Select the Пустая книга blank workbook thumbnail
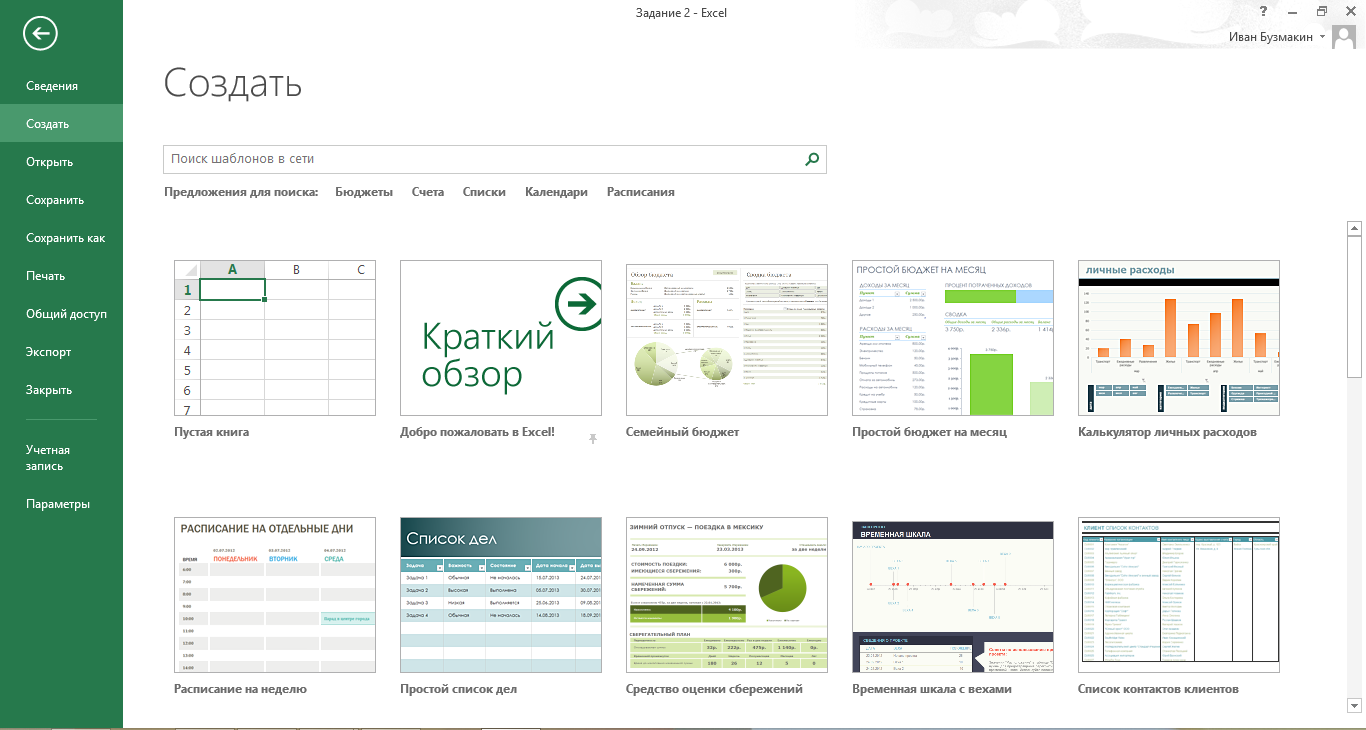This screenshot has width=1366, height=730. [x=275, y=338]
